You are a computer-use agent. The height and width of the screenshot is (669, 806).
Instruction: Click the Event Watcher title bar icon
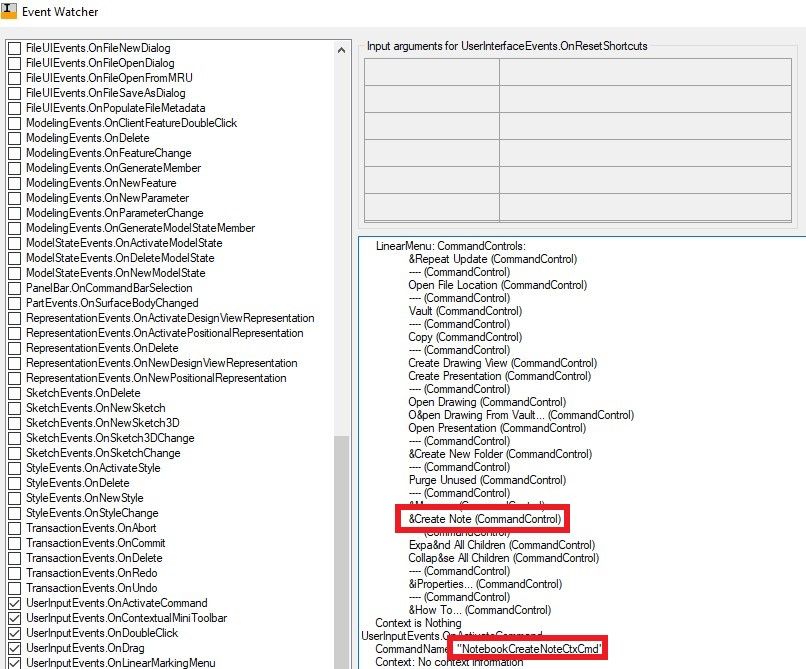tap(9, 11)
